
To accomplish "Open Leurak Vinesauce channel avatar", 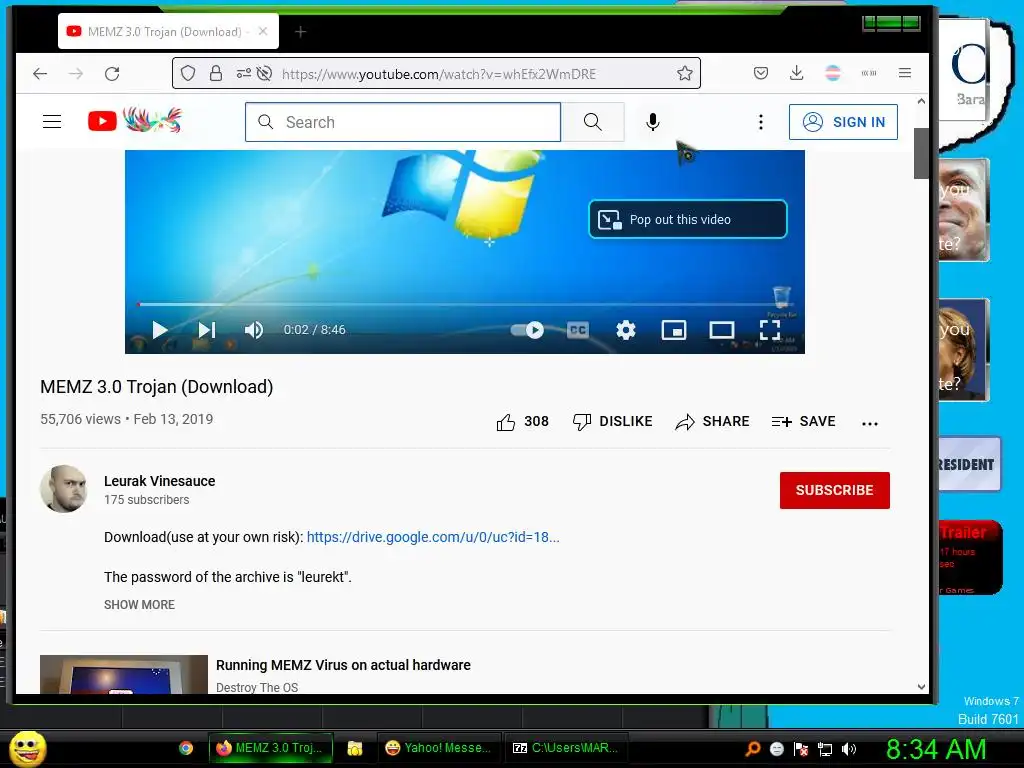I will tap(63, 489).
